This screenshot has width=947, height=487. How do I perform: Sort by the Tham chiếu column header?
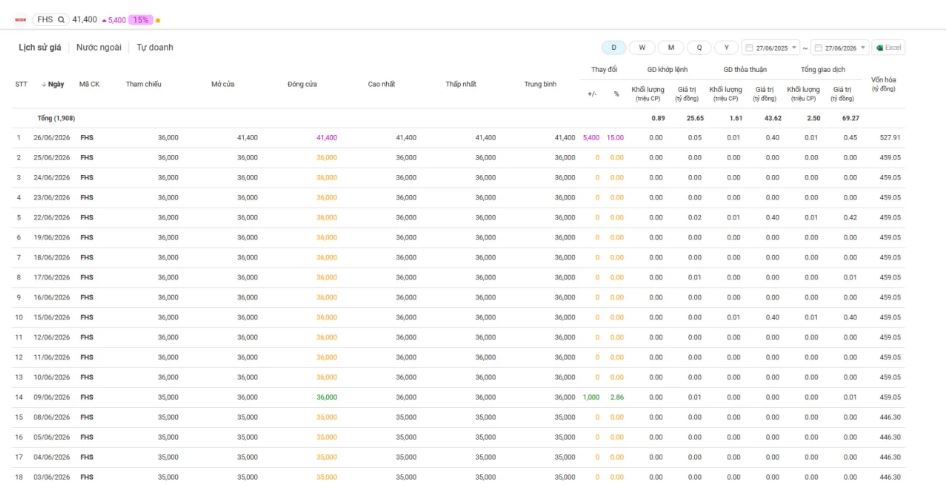(x=143, y=84)
